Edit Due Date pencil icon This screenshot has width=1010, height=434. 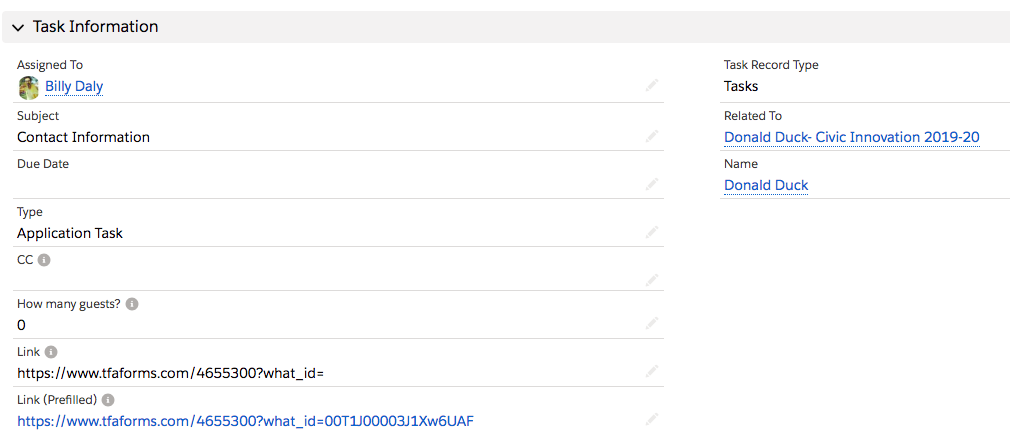click(x=652, y=185)
